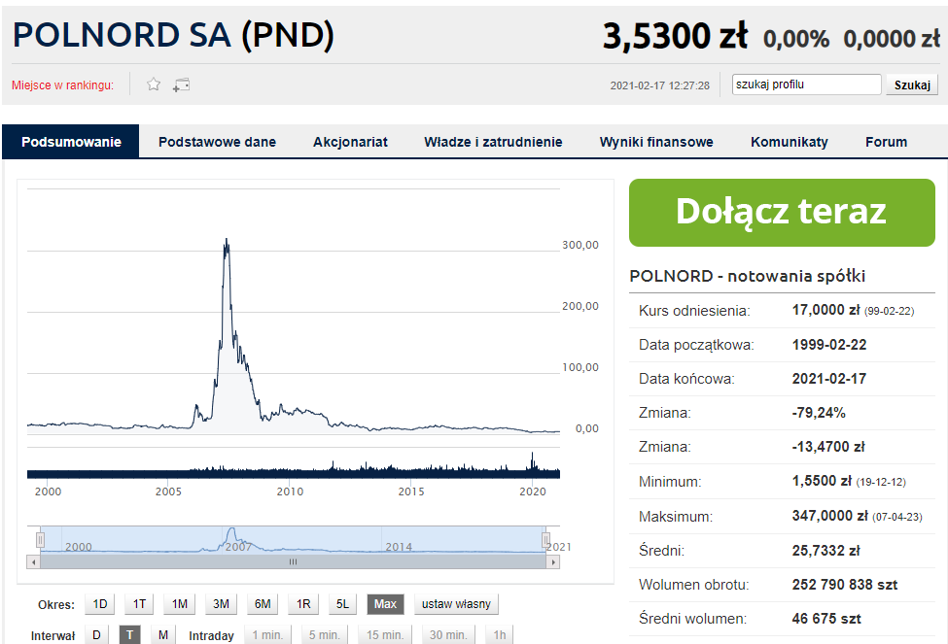
Task: Set interval to D (daily)
Action: pos(96,635)
